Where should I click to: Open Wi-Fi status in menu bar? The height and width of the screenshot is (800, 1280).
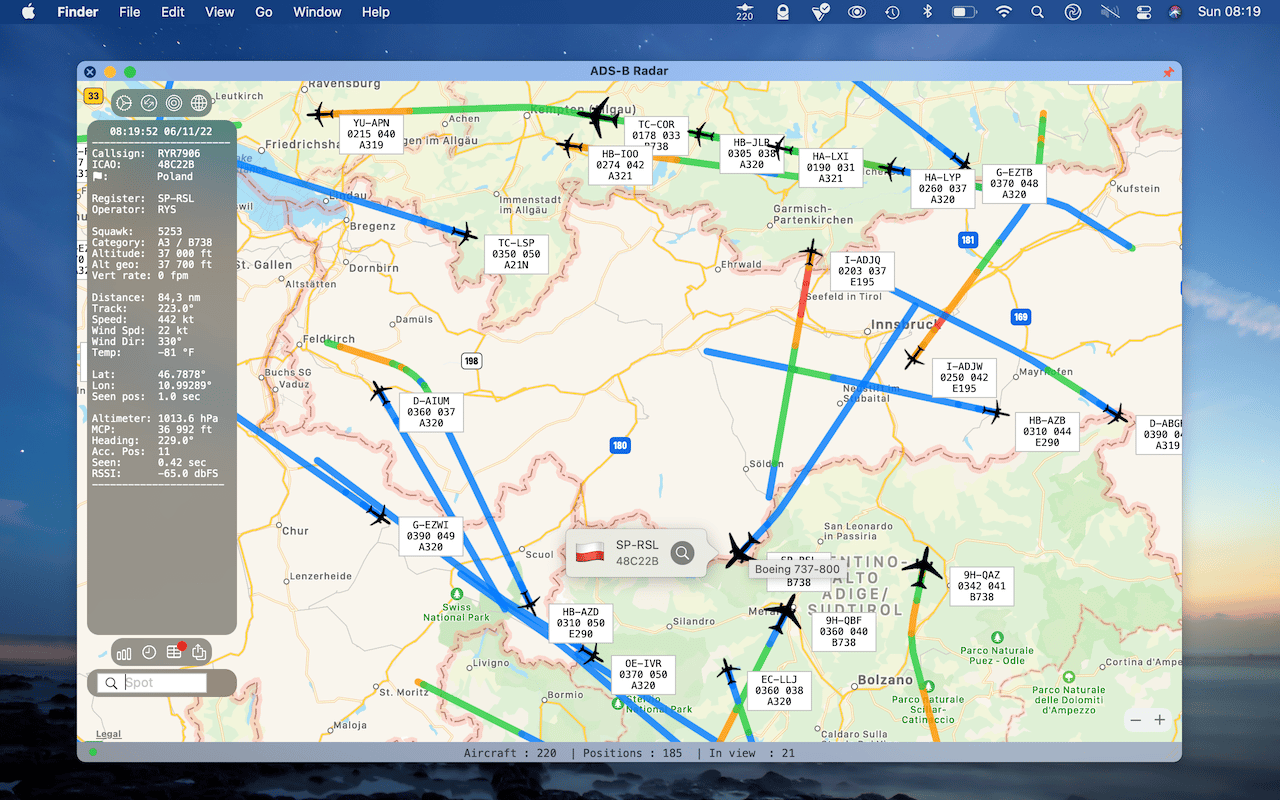1003,12
